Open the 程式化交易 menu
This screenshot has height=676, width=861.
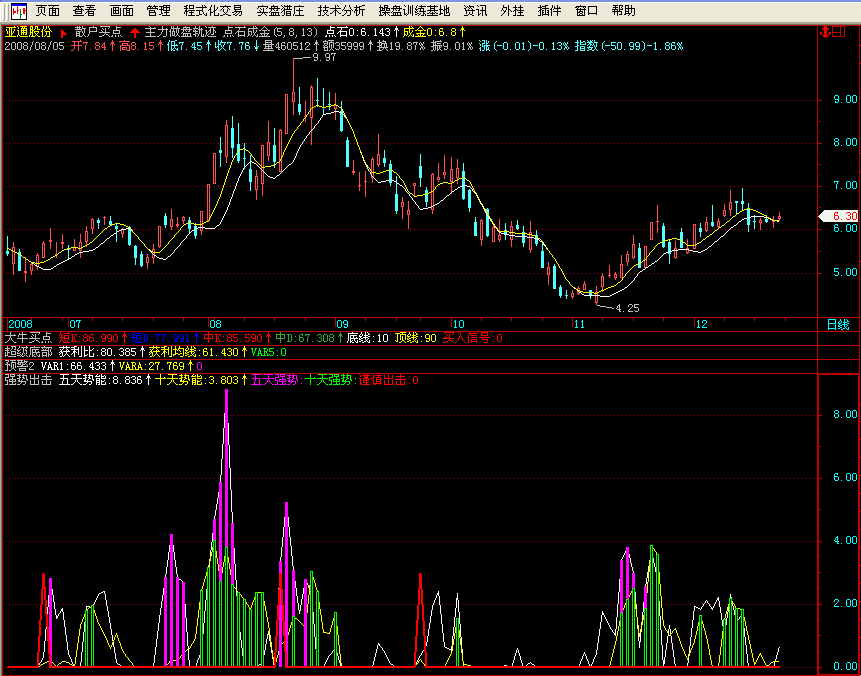[x=213, y=11]
